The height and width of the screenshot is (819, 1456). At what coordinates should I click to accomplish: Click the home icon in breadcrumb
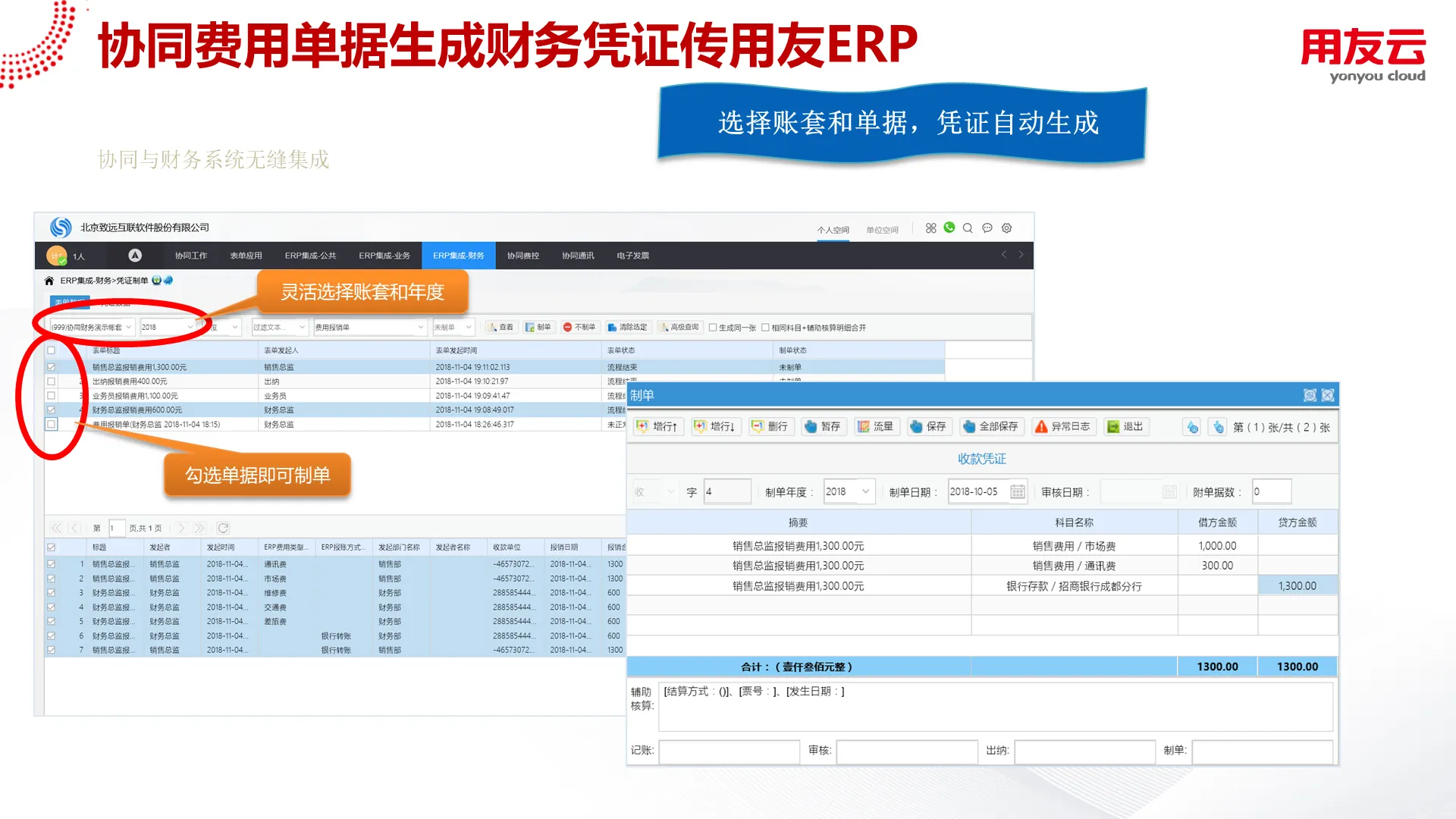[x=49, y=281]
